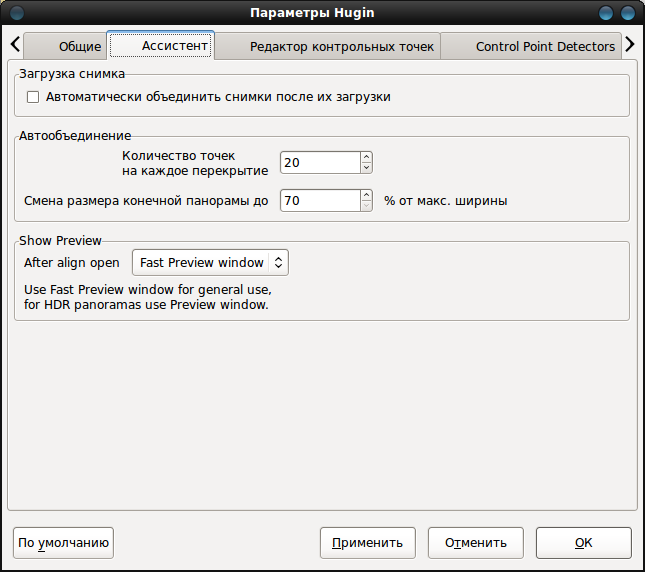Open the Control Point Detectors tab
This screenshot has height=572, width=645.
(x=531, y=46)
